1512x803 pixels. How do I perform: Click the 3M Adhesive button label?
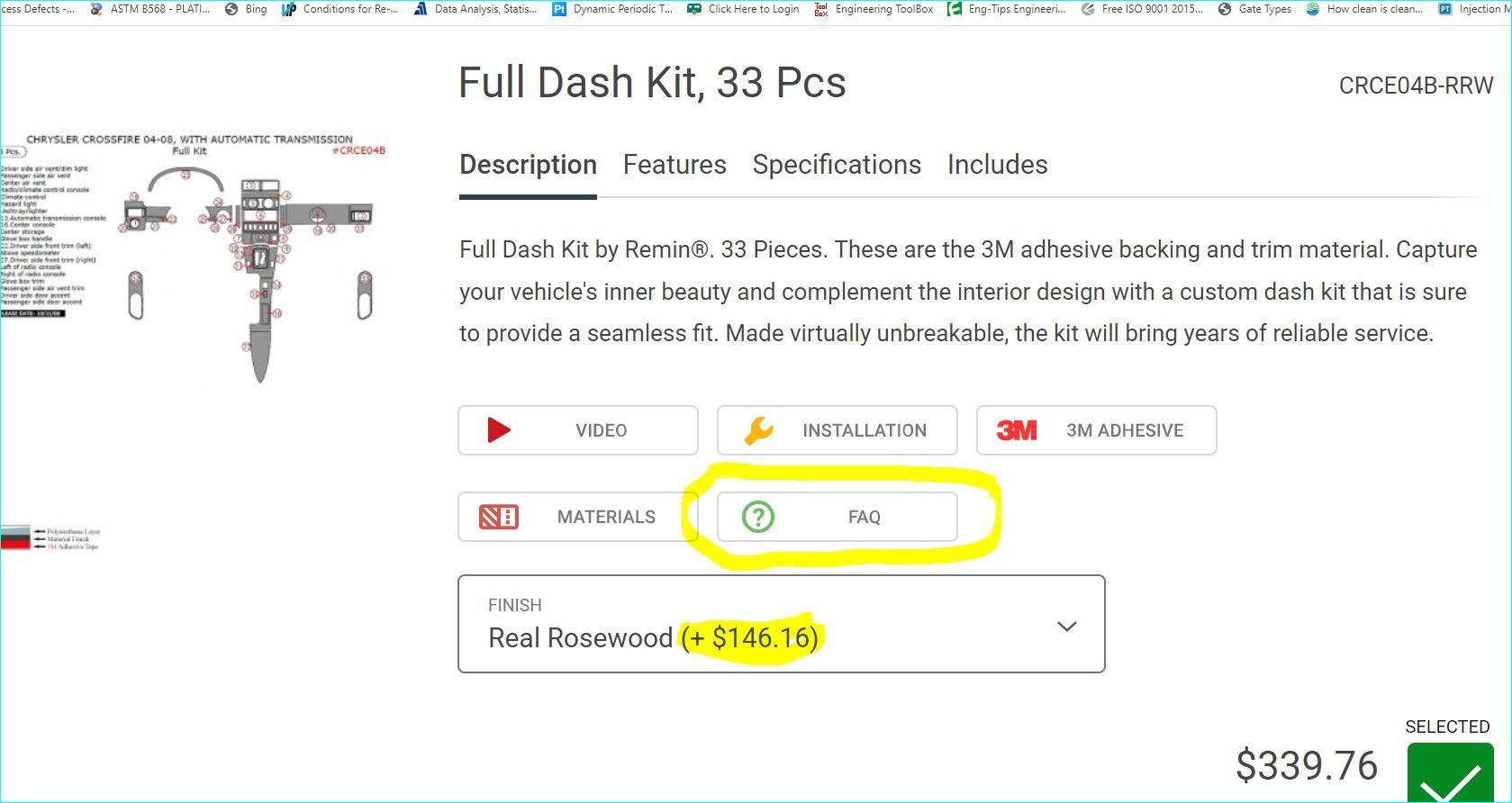[x=1125, y=430]
